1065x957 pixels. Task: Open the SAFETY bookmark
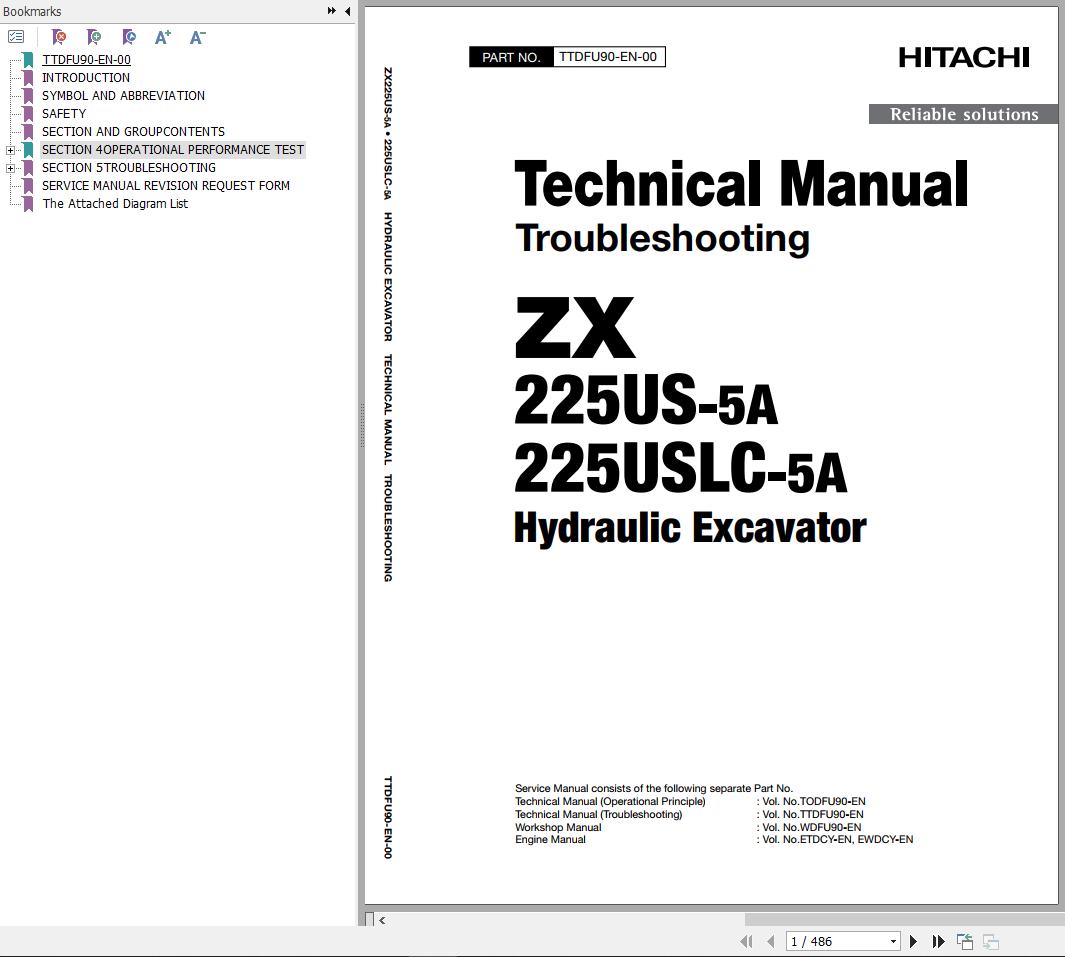tap(64, 113)
